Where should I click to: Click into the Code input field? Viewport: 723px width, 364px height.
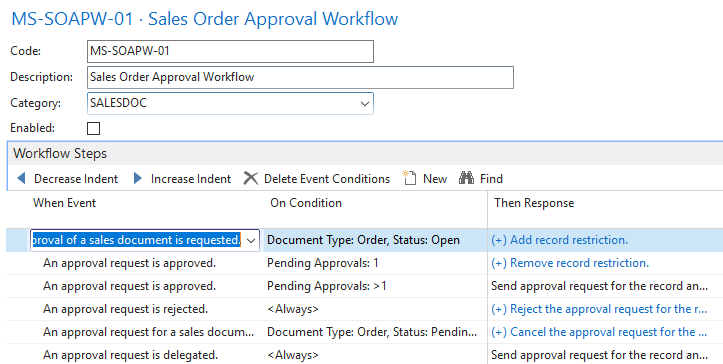click(230, 51)
